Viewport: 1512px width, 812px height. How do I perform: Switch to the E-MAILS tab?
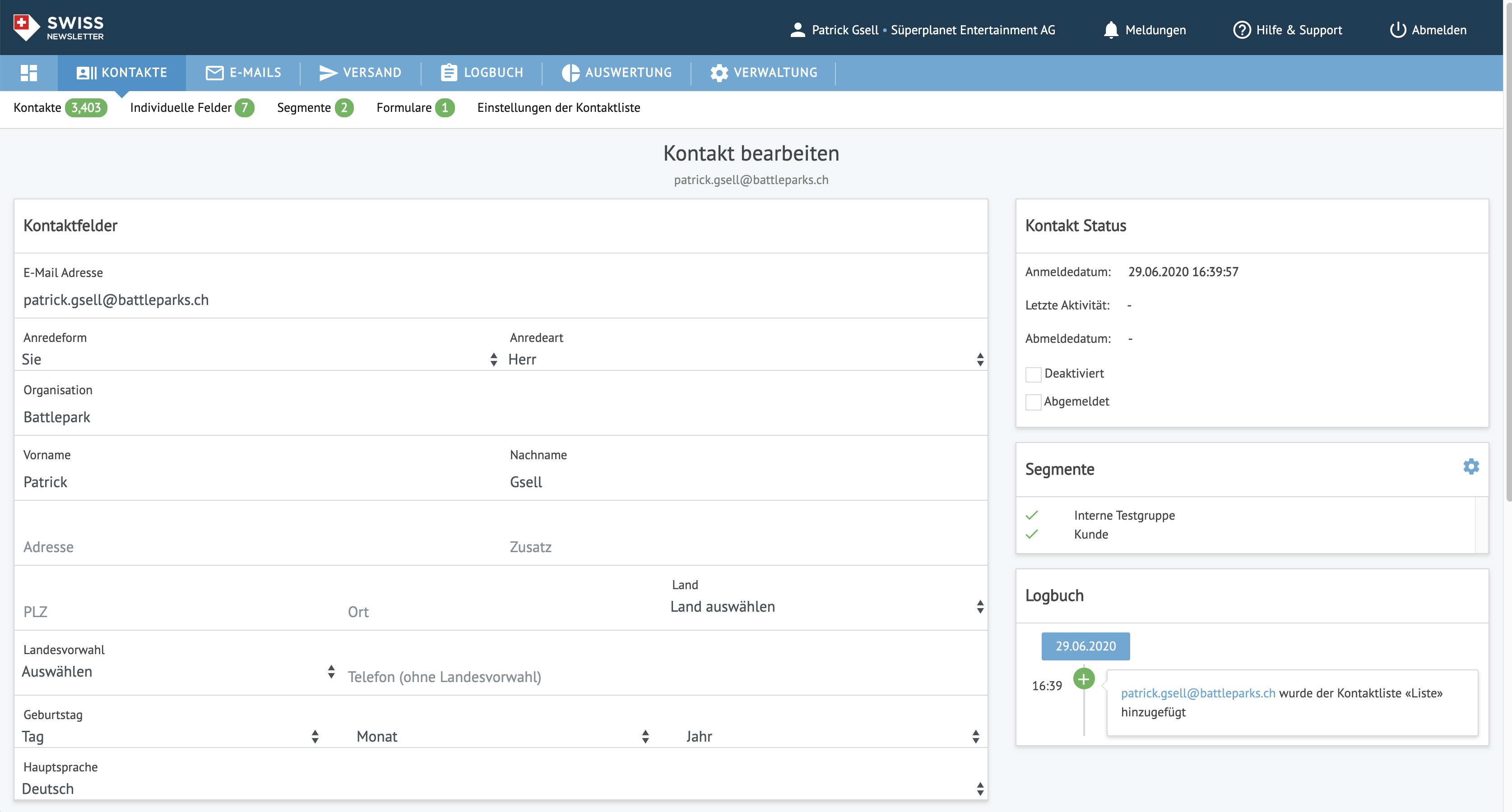pyautogui.click(x=244, y=73)
